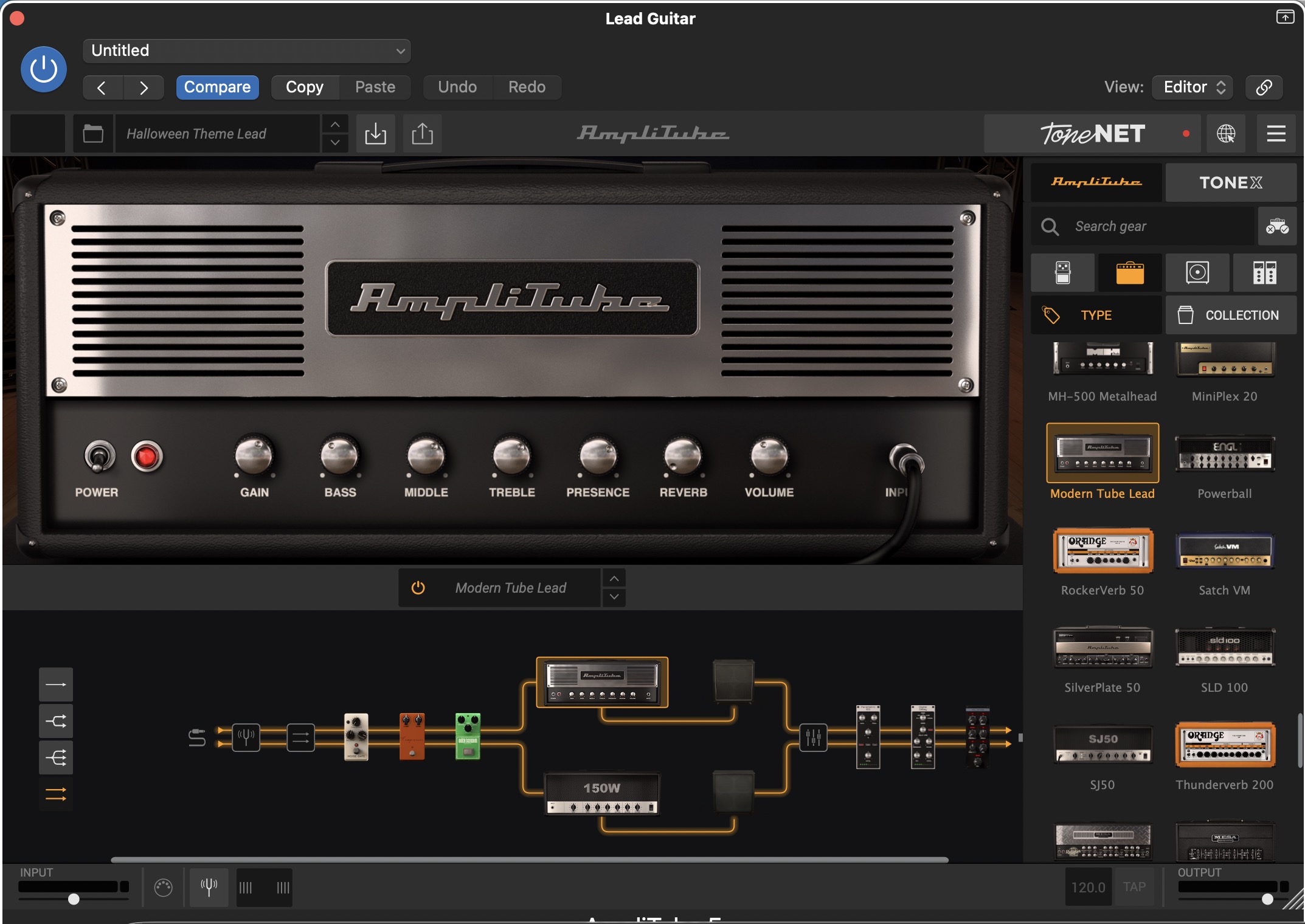The image size is (1305, 924).
Task: Select the cabinet speaker category icon
Action: pyautogui.click(x=1197, y=273)
